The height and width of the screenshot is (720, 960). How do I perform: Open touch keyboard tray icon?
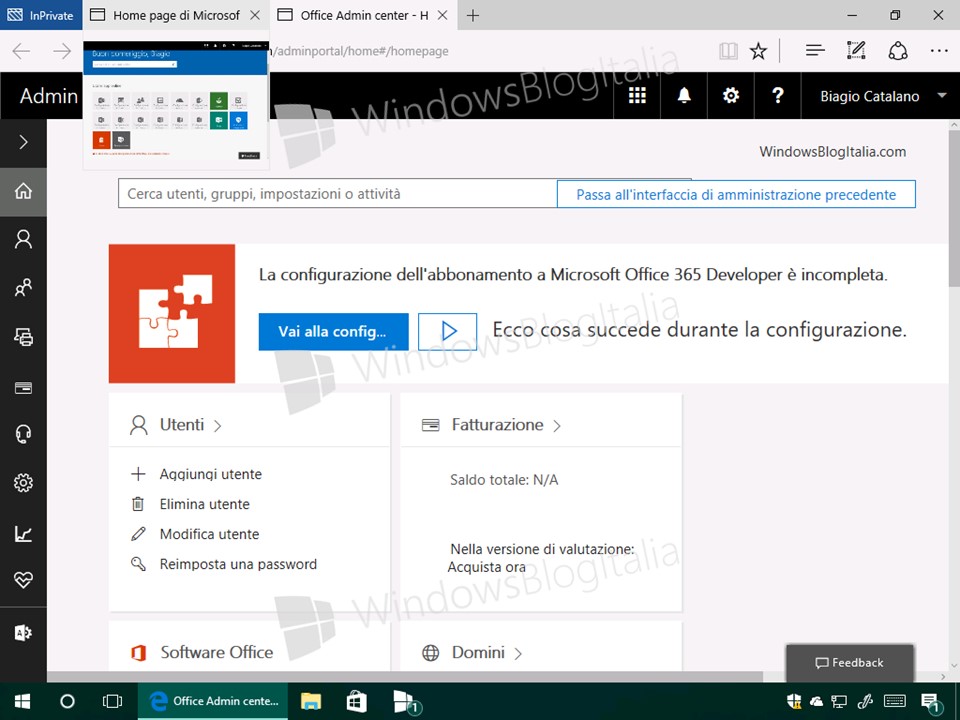coord(895,701)
